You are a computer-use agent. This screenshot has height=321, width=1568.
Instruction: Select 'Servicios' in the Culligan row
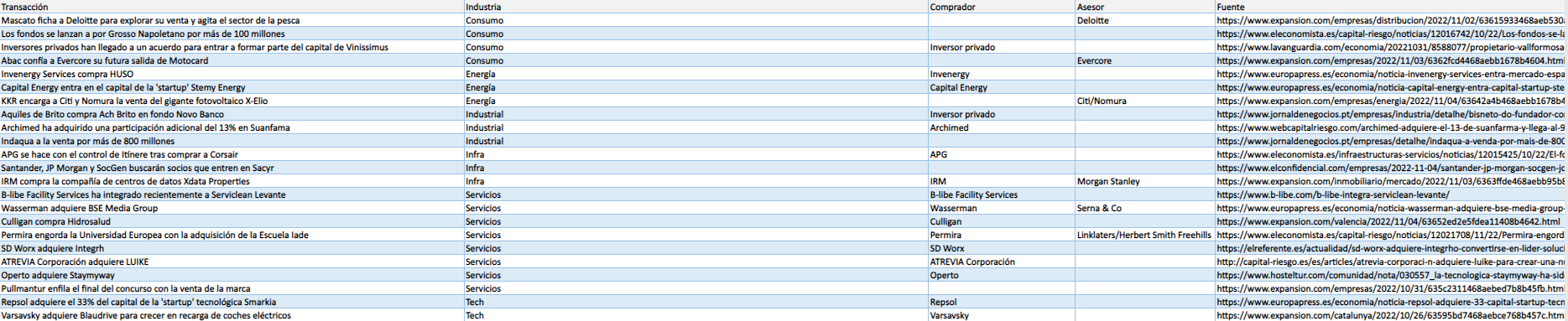(x=696, y=221)
